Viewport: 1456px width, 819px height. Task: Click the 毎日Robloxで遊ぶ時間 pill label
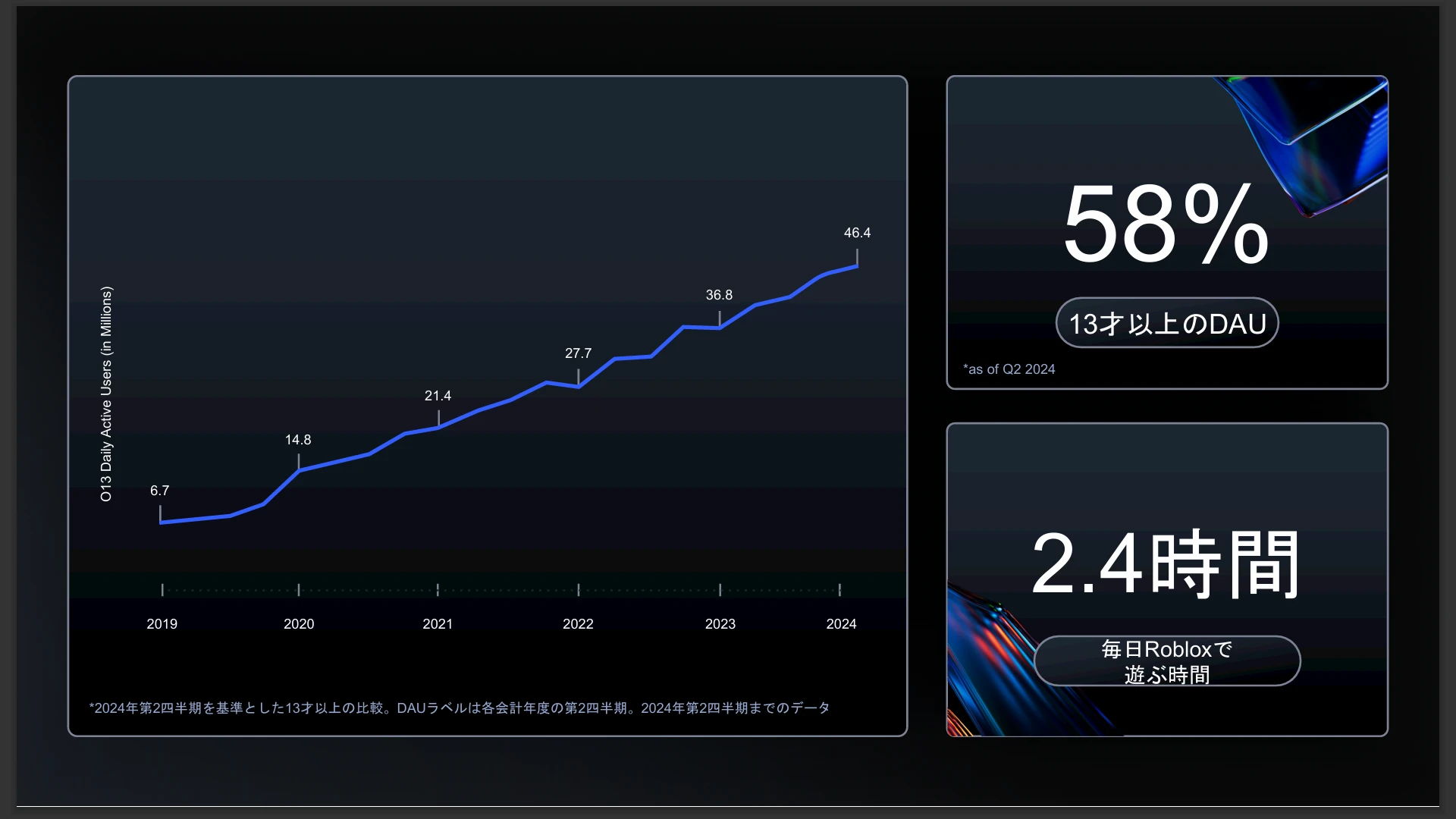tap(1167, 661)
